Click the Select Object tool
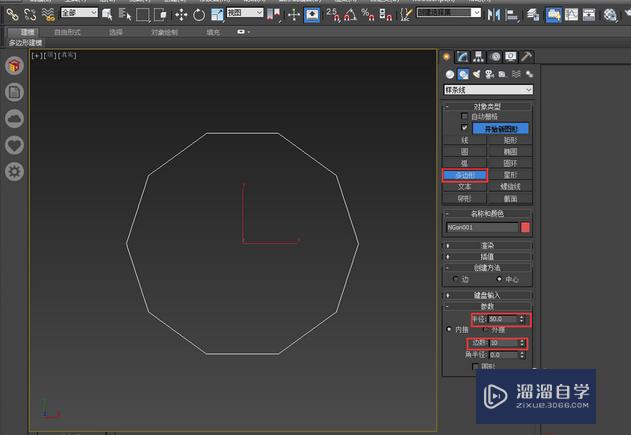This screenshot has height=435, width=631. pyautogui.click(x=107, y=15)
